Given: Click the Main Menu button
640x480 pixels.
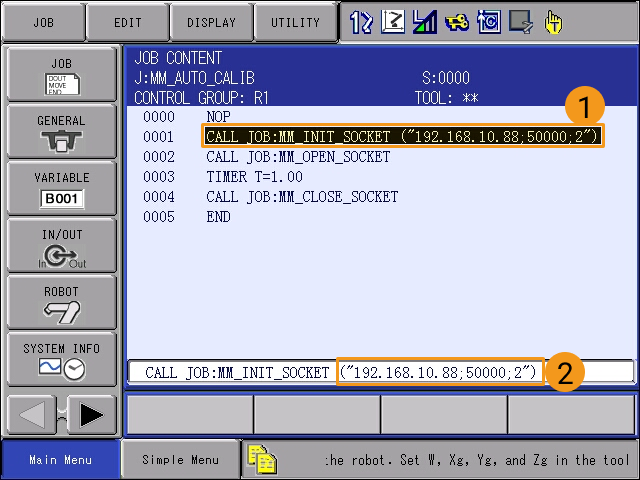Looking at the screenshot, I should click(60, 460).
